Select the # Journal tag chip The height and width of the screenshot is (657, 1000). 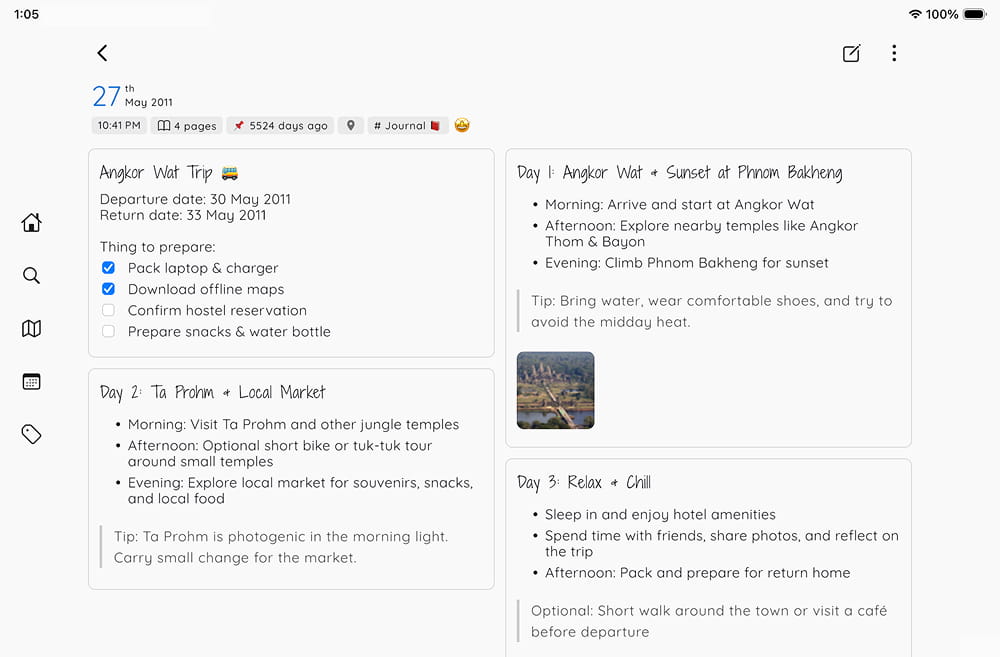[408, 126]
